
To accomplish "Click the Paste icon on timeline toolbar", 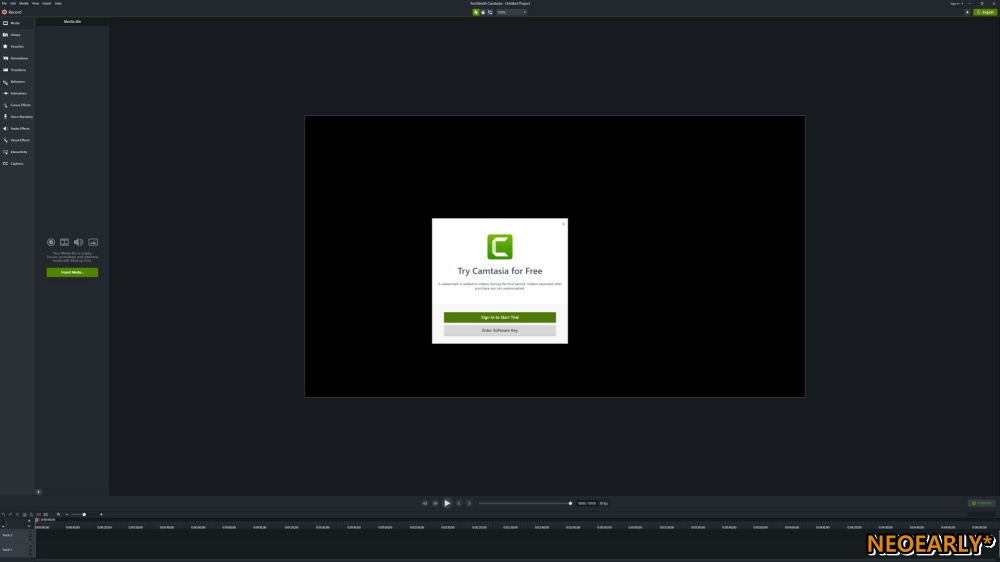I will click(31, 515).
